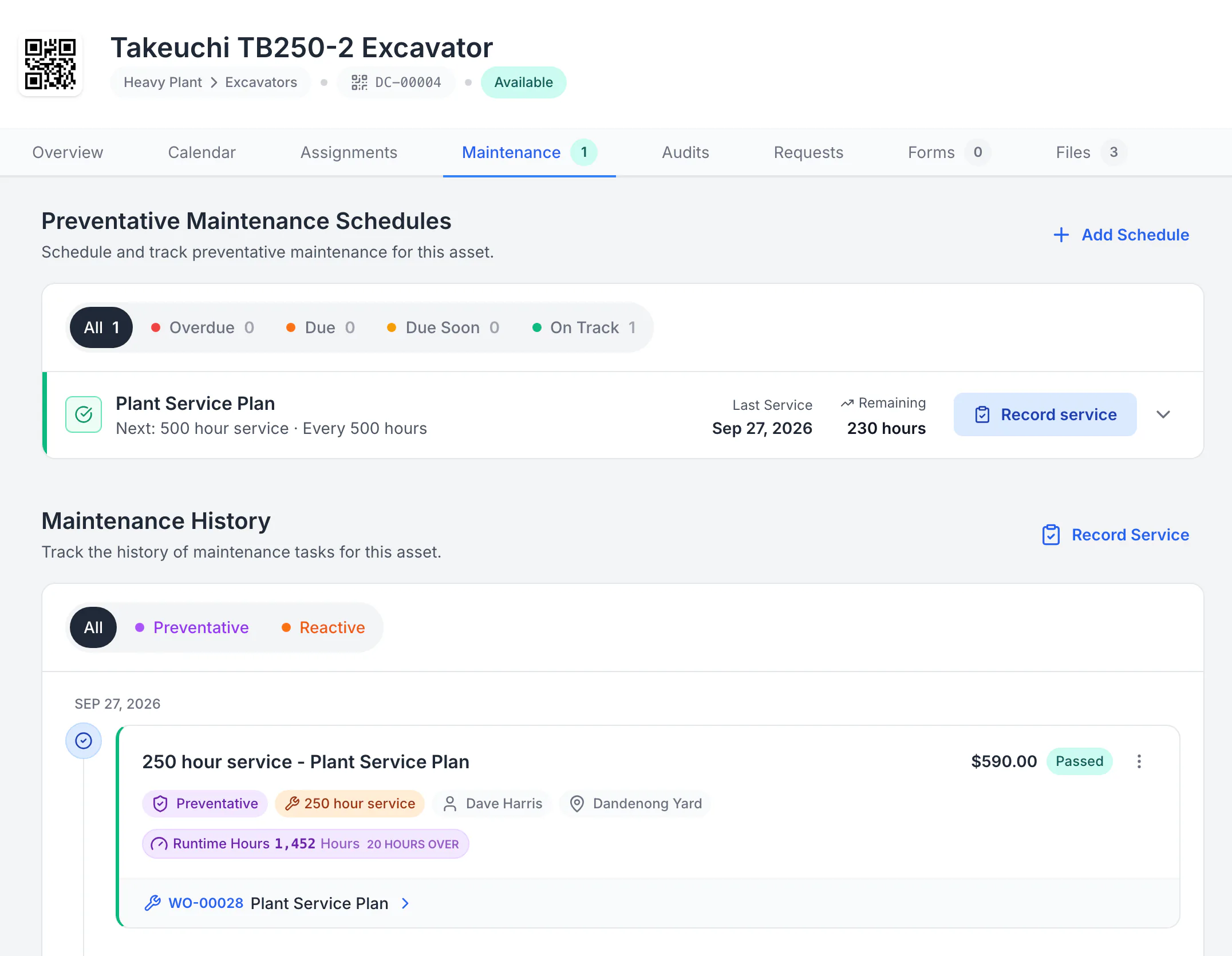Open 250 hour service - Plant Service Plan entry
Screen dimensions: 1232x956
306,761
